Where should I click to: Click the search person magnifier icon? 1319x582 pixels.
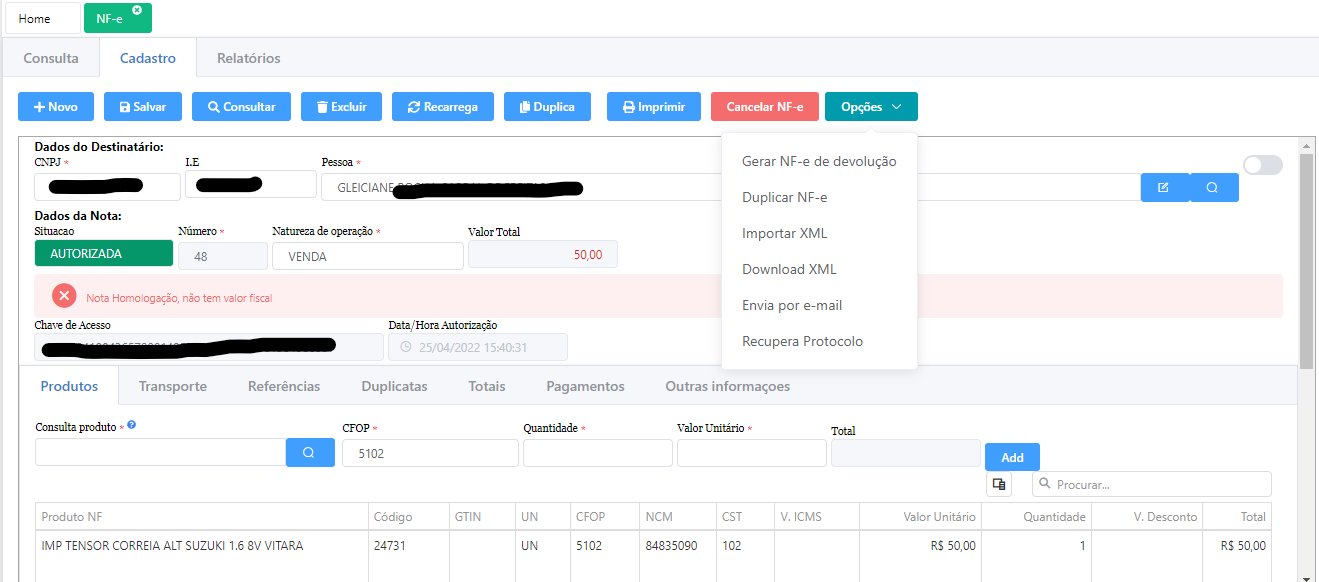pos(1213,187)
